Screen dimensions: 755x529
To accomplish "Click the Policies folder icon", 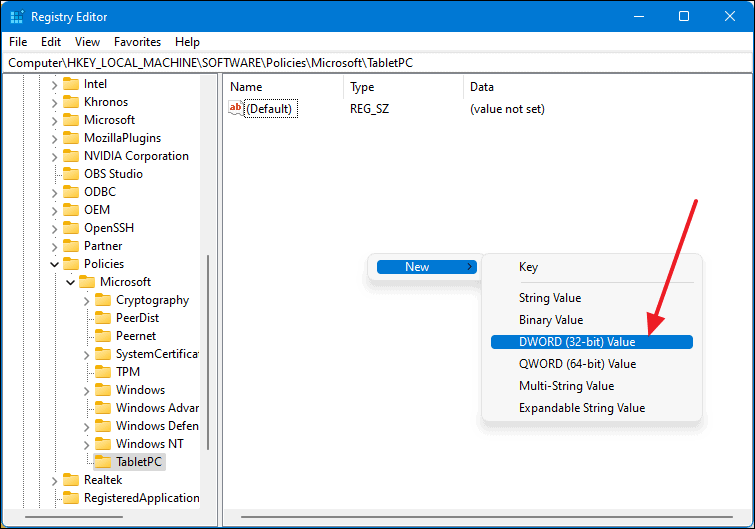I will pyautogui.click(x=71, y=264).
